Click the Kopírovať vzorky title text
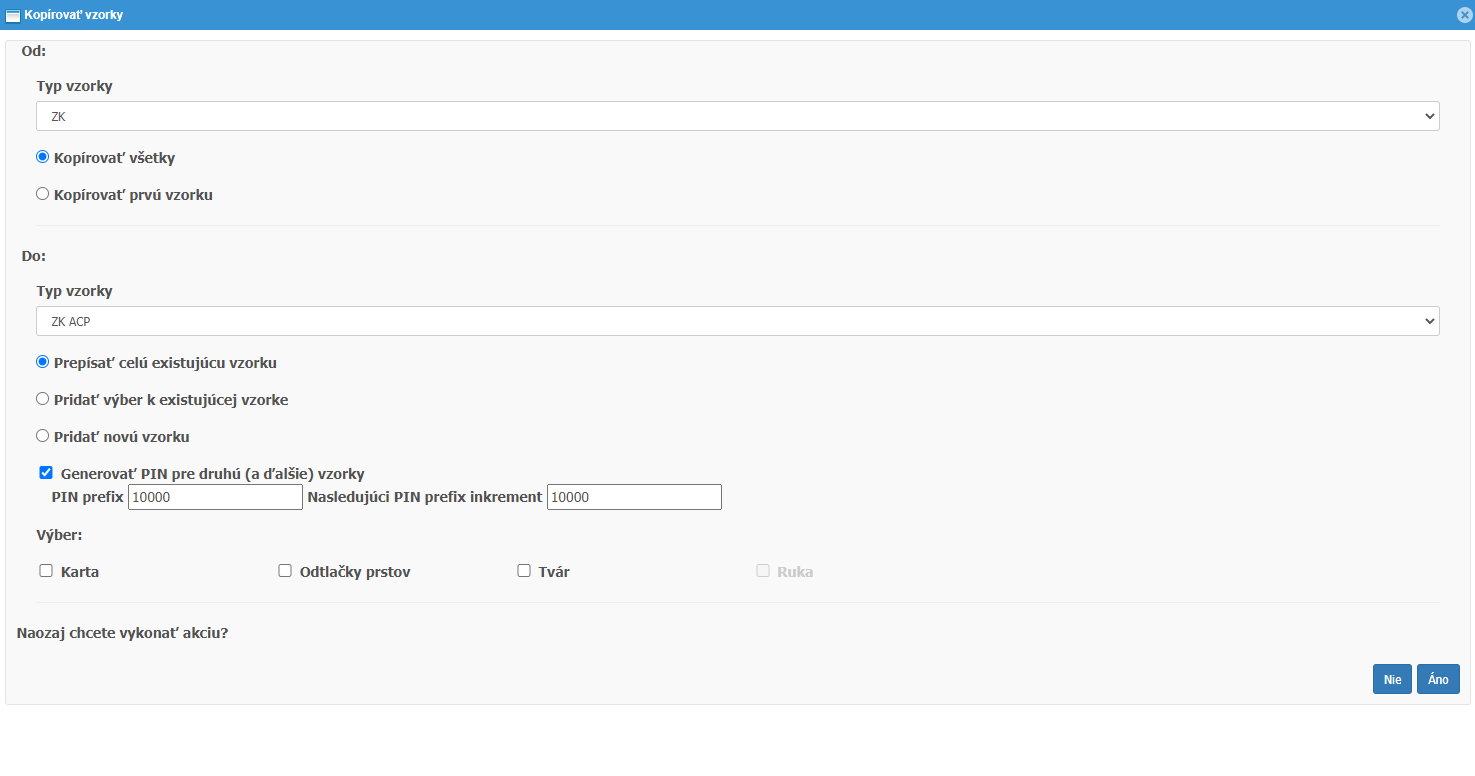Screen dimensions: 1475x776 point(74,15)
